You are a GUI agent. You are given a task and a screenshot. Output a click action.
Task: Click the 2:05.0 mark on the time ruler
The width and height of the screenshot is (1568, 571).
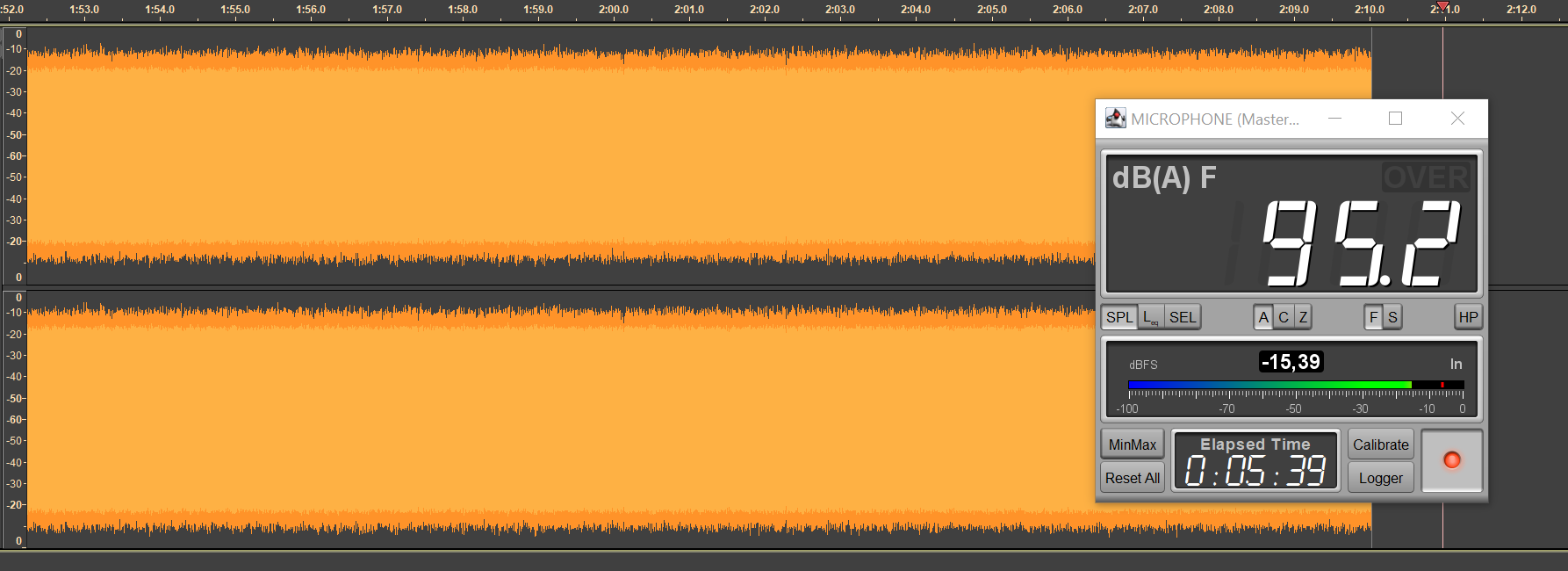tap(992, 10)
